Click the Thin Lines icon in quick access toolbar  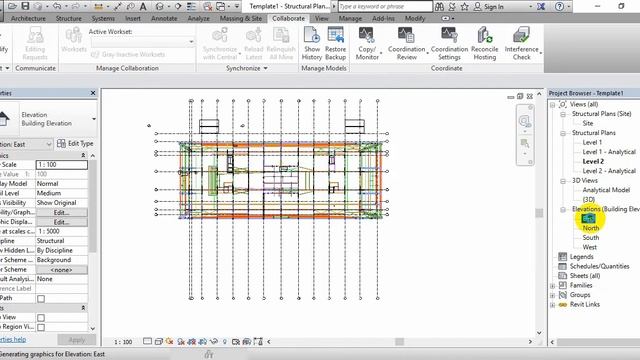pos(191,7)
